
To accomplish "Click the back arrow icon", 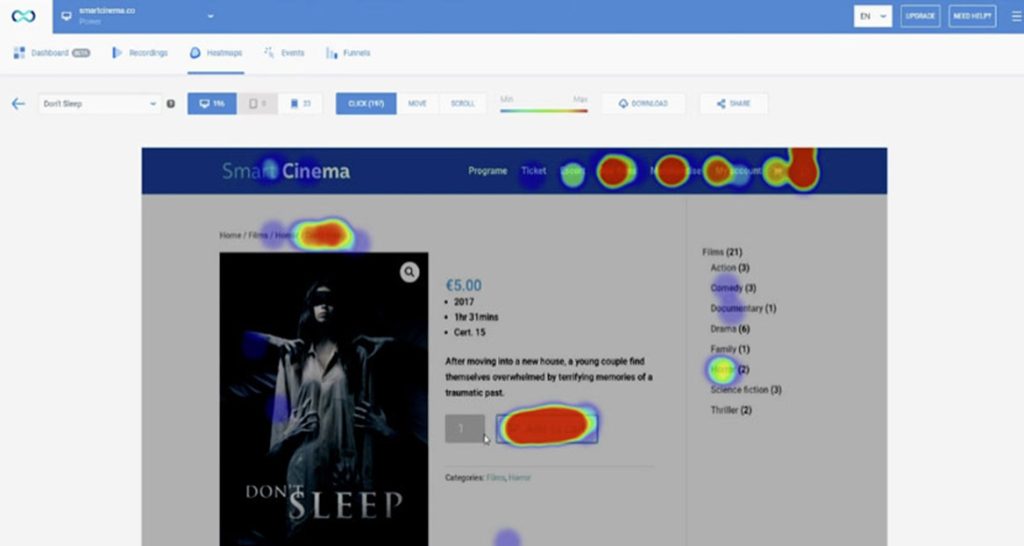I will click(x=18, y=103).
